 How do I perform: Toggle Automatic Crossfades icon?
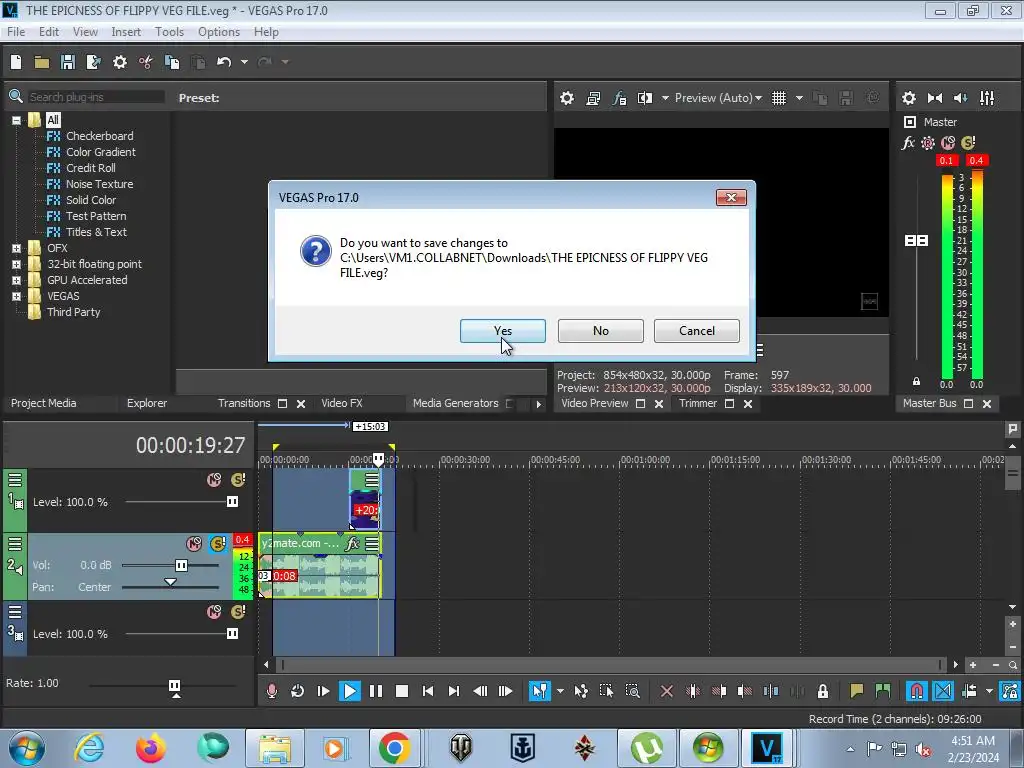pyautogui.click(x=942, y=691)
